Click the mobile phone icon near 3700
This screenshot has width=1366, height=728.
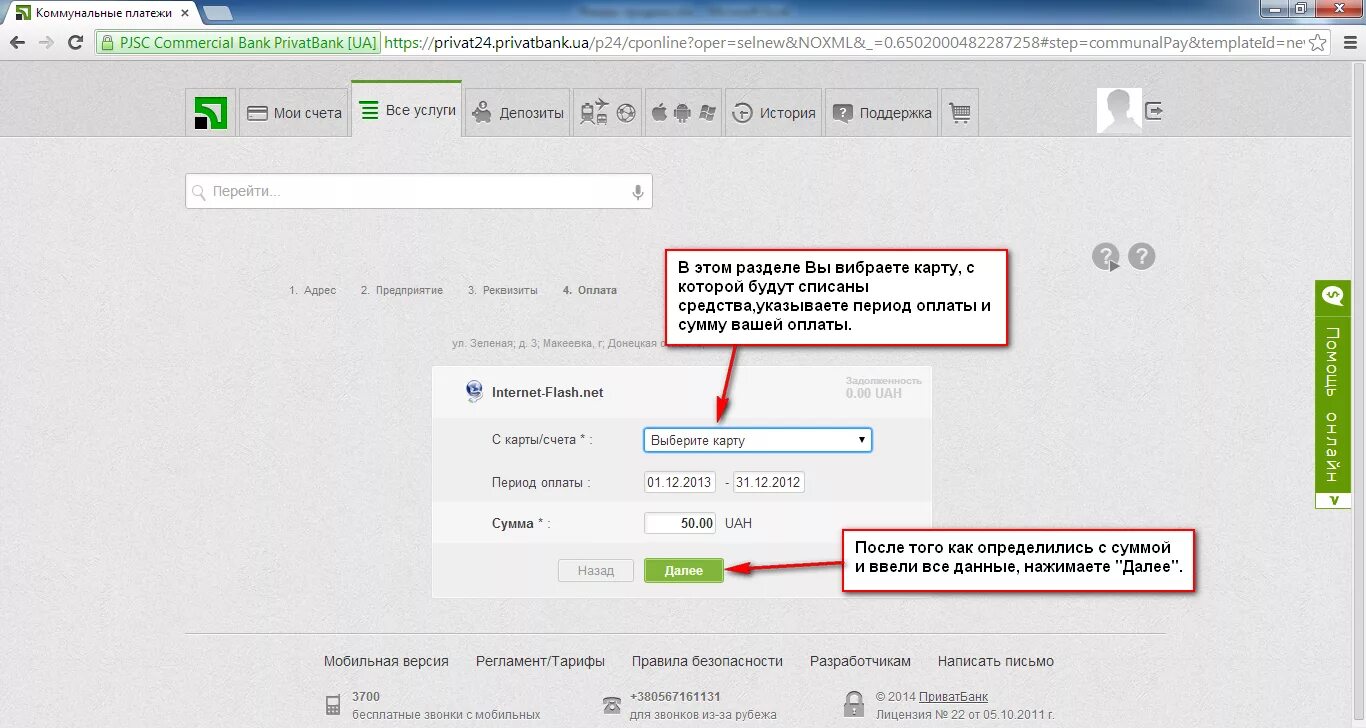(333, 705)
